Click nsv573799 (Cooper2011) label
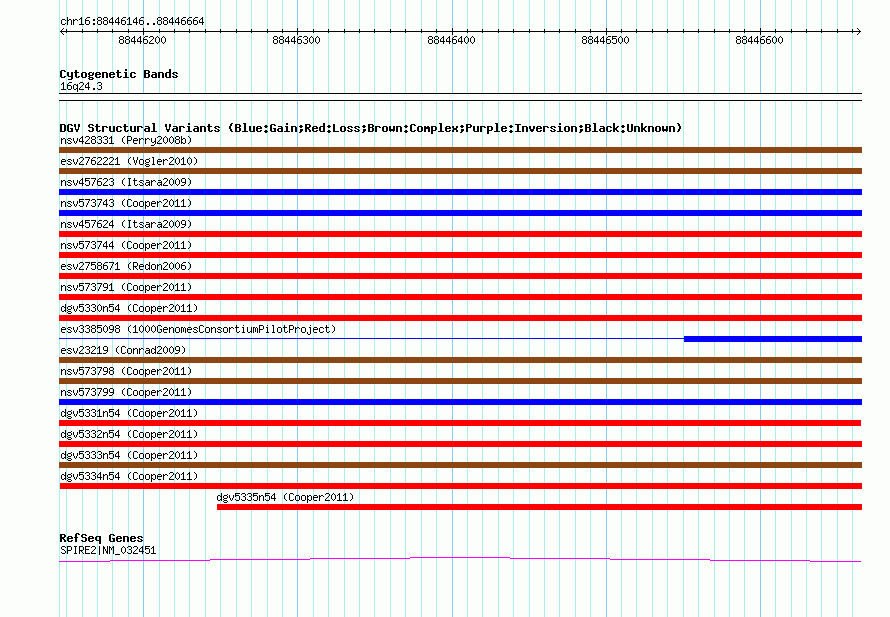The width and height of the screenshot is (890, 617). click(x=126, y=392)
